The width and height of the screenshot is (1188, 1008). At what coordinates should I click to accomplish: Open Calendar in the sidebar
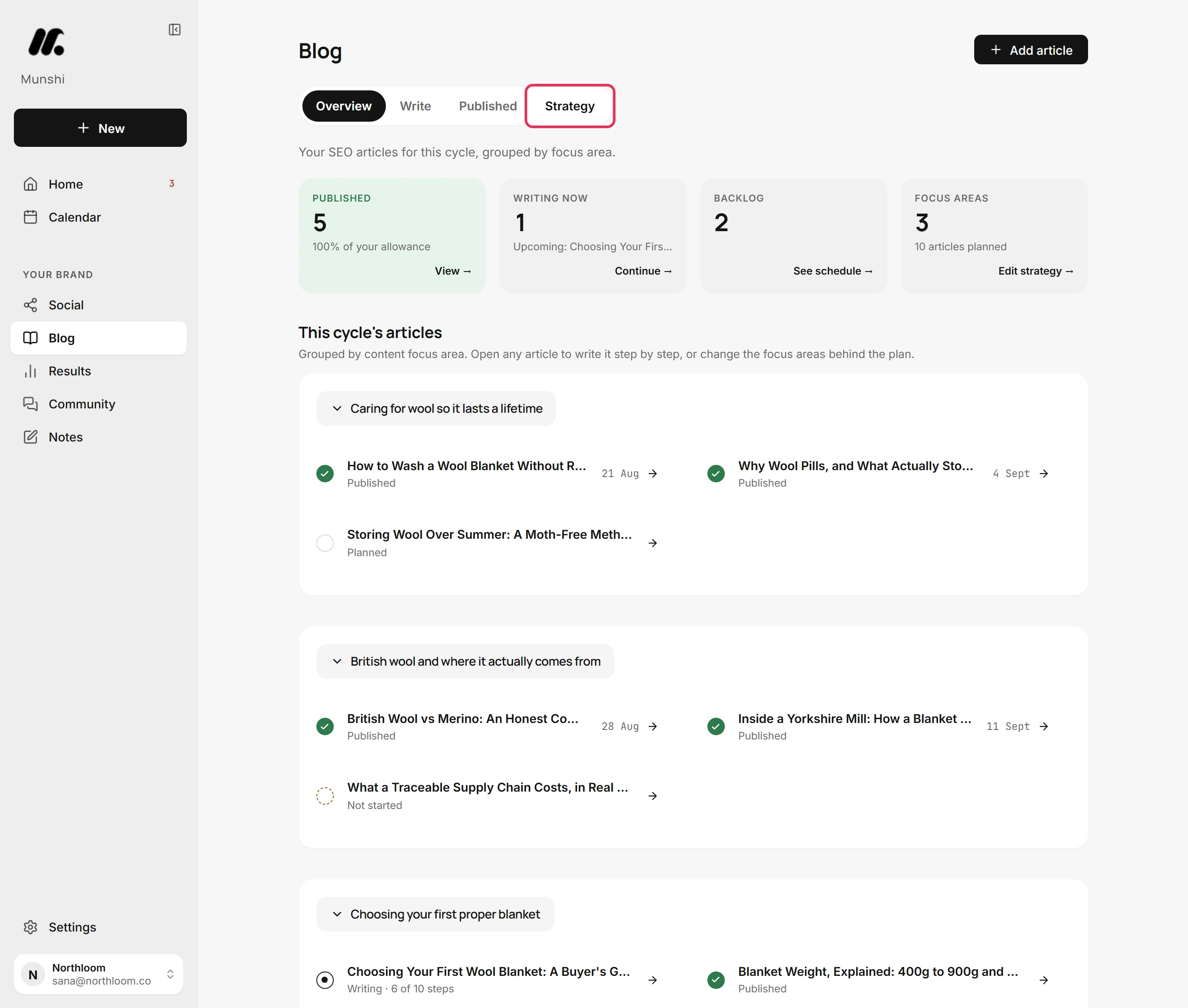click(99, 217)
